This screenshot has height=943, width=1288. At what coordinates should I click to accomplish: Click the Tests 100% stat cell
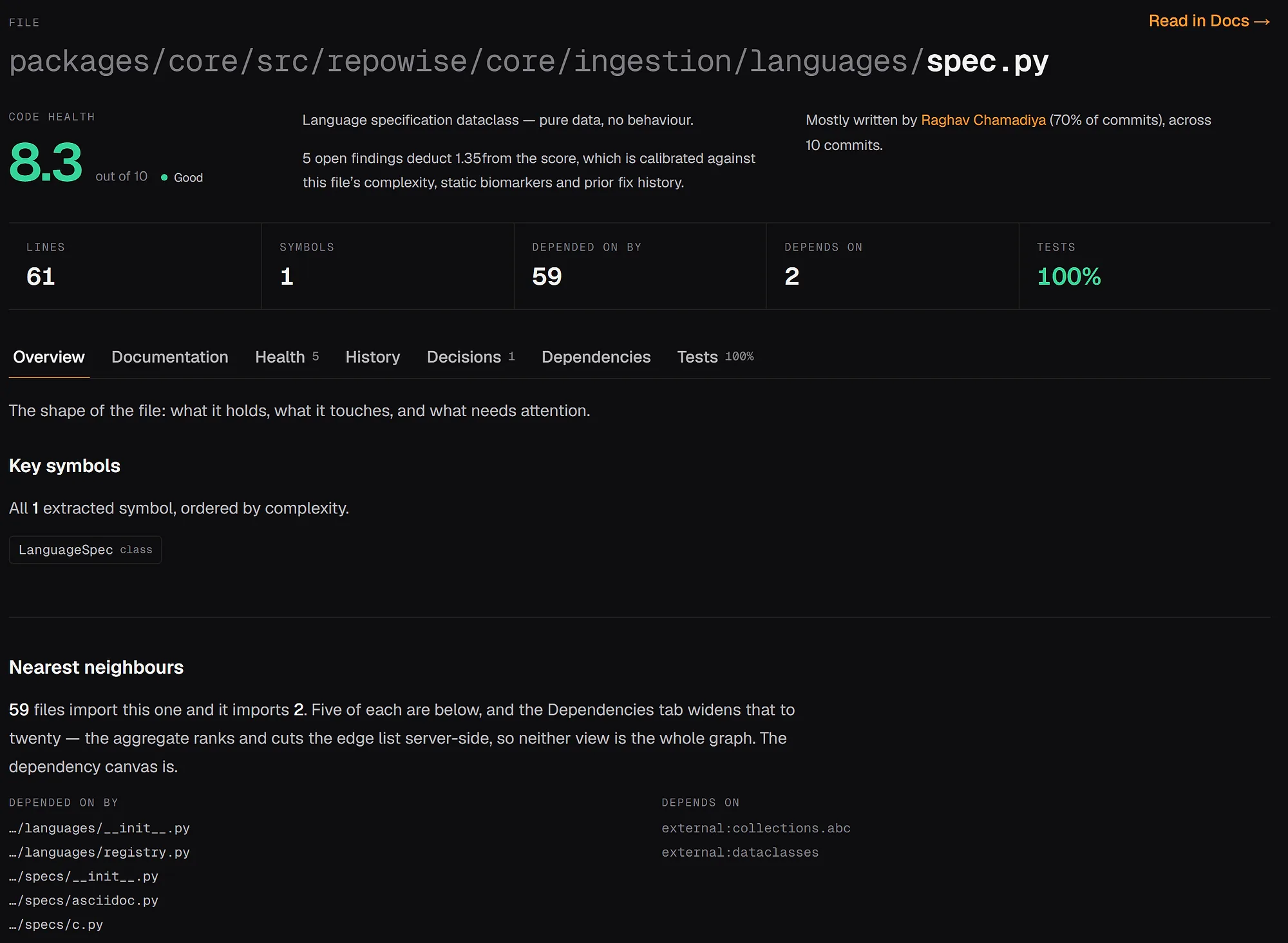click(x=1145, y=266)
